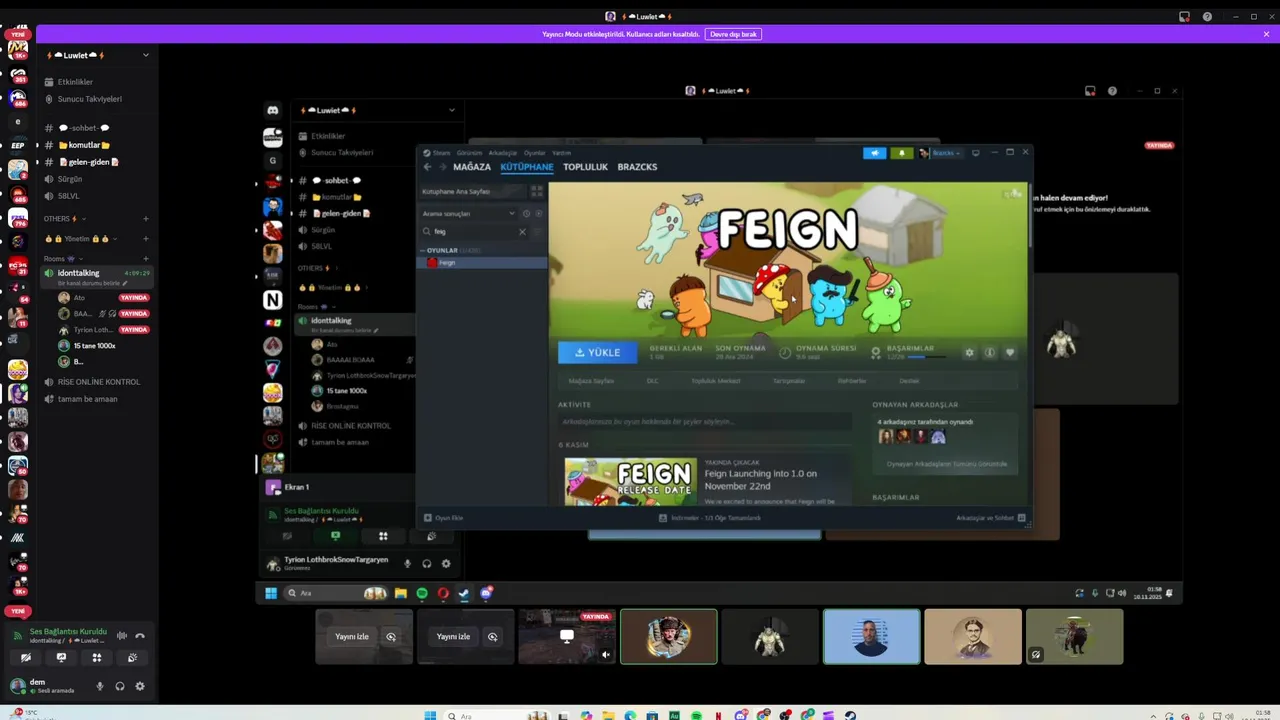Add channel to Yönetim category

[145, 239]
